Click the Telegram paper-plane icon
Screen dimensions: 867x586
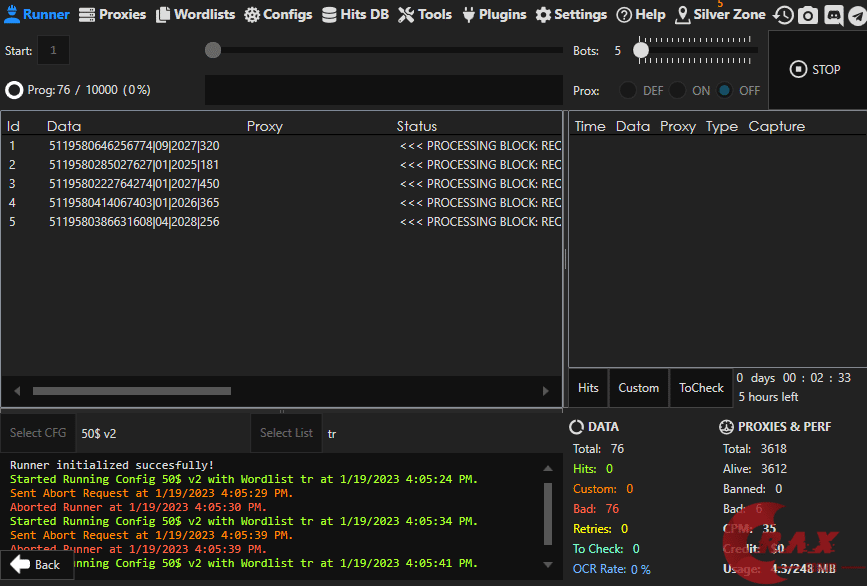pyautogui.click(x=856, y=15)
